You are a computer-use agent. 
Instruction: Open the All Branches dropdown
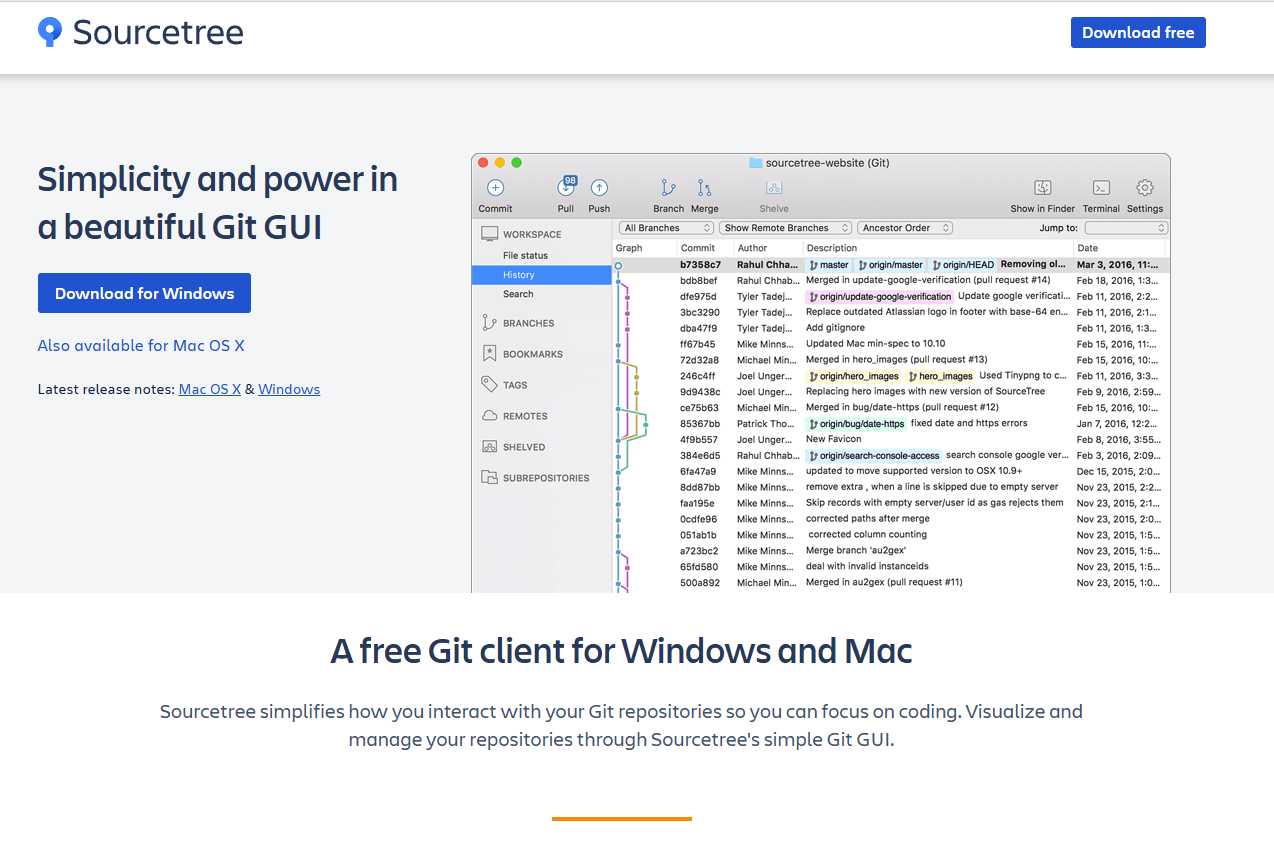(665, 228)
